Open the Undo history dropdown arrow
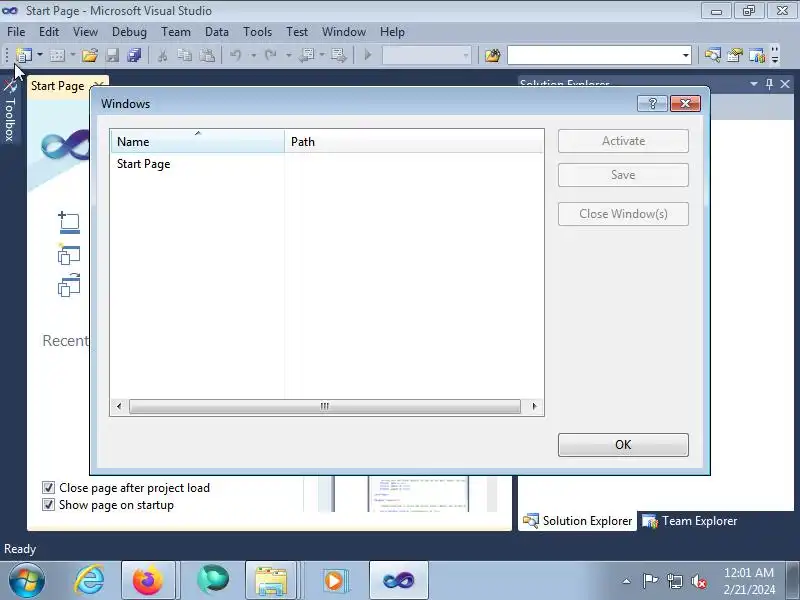 [x=253, y=55]
